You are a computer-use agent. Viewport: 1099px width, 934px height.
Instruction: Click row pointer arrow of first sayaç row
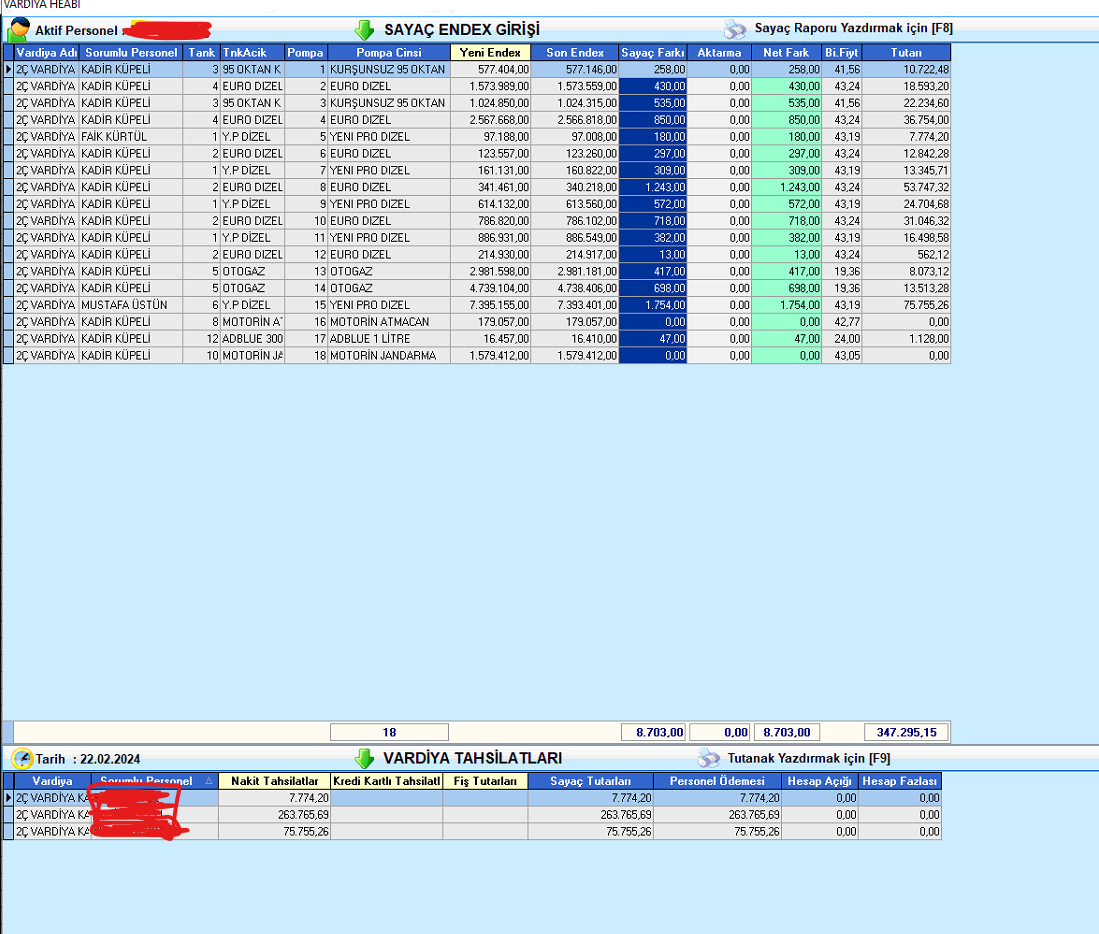8,70
